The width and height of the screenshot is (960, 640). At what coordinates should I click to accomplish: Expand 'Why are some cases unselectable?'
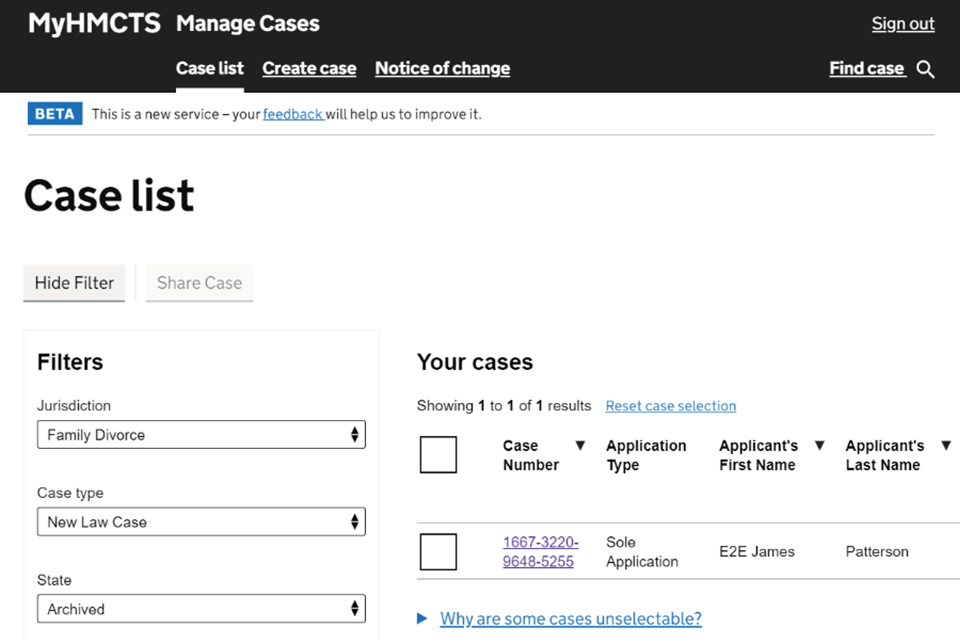click(570, 619)
